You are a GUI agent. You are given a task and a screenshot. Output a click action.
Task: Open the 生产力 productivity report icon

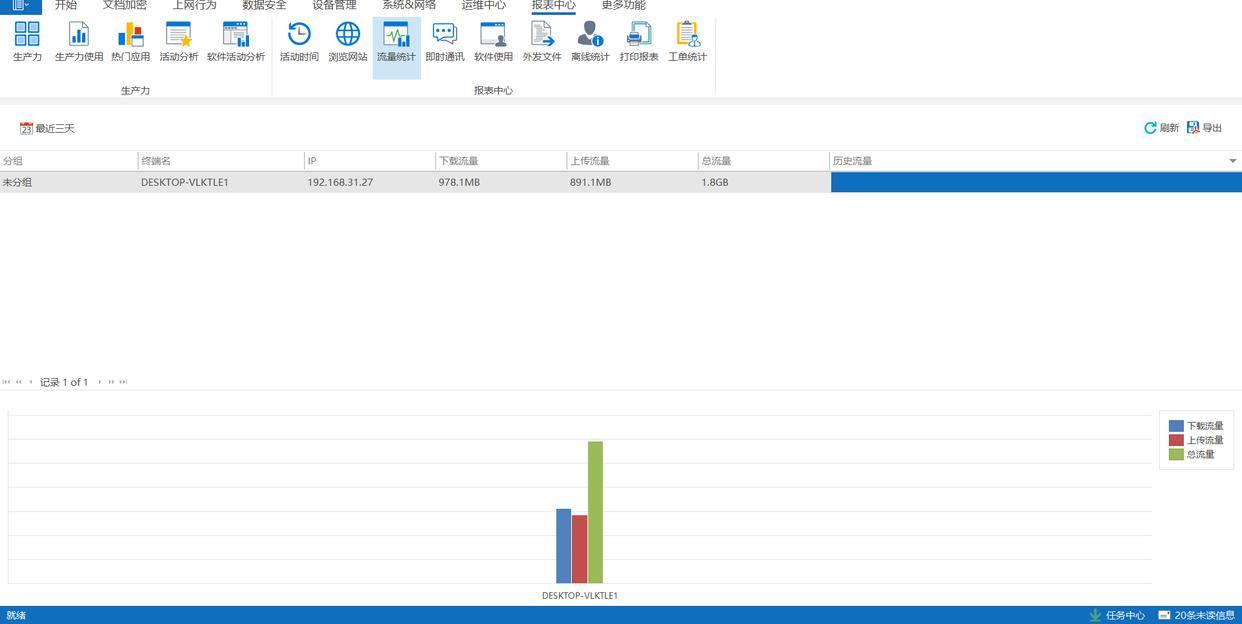tap(27, 42)
